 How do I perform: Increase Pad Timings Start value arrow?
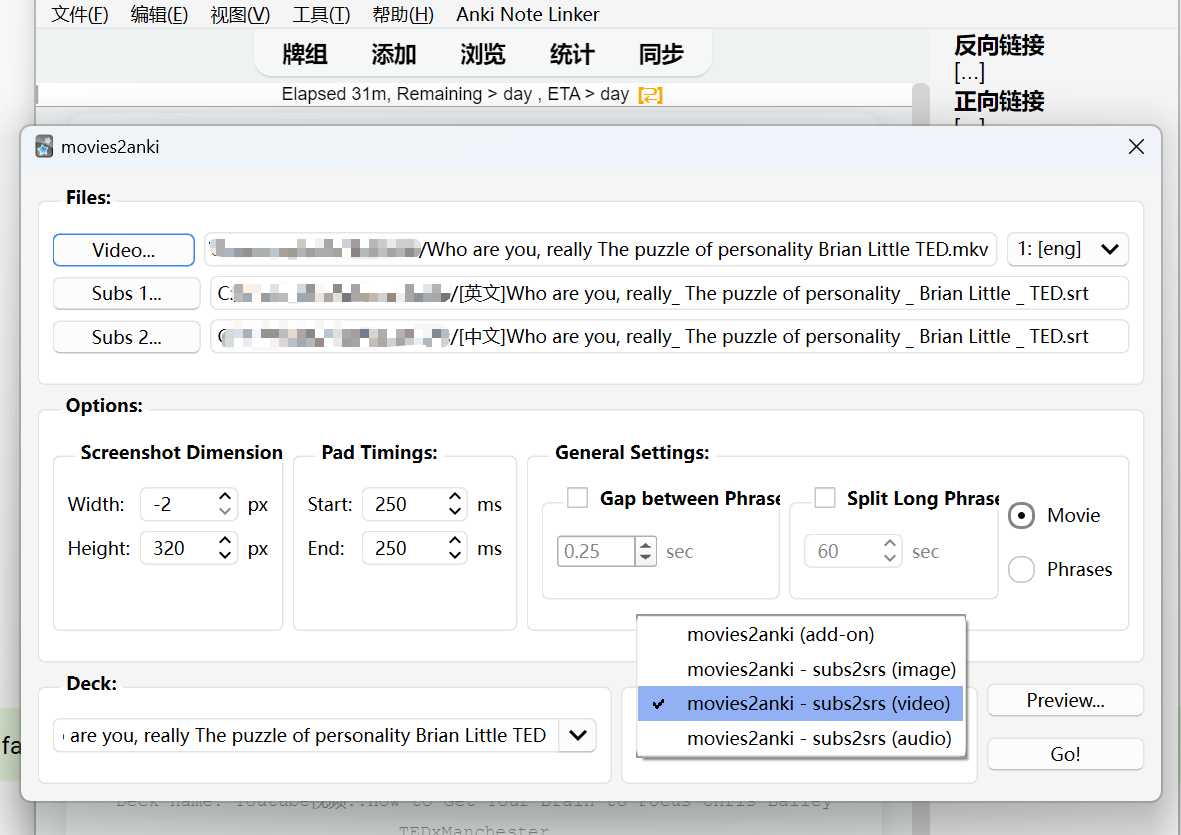tap(456, 497)
